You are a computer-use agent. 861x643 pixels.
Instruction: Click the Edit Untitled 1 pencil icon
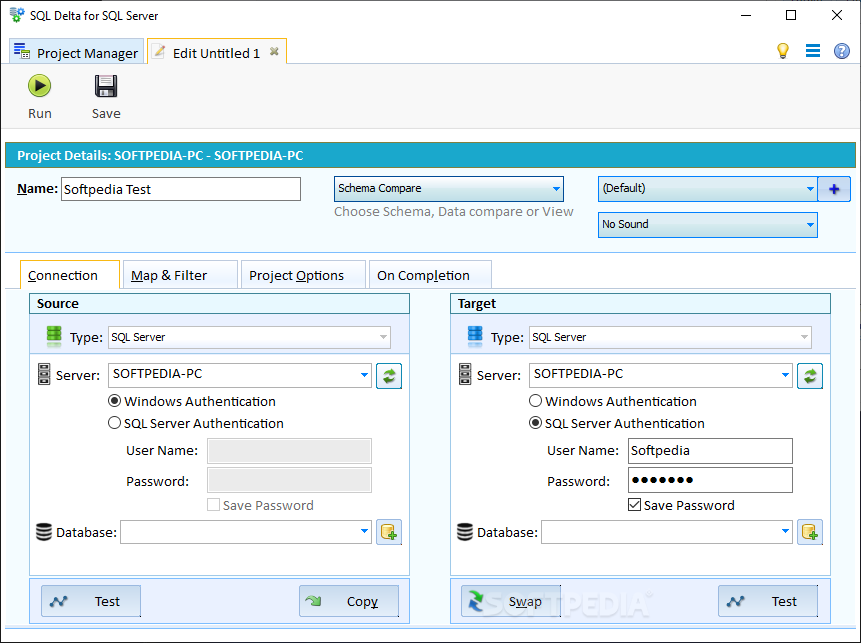[x=159, y=52]
